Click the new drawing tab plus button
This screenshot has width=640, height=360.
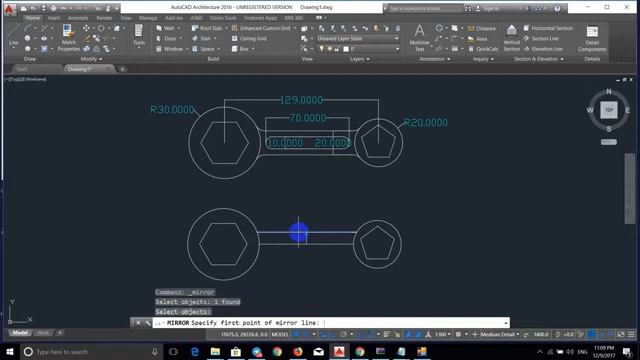point(122,69)
